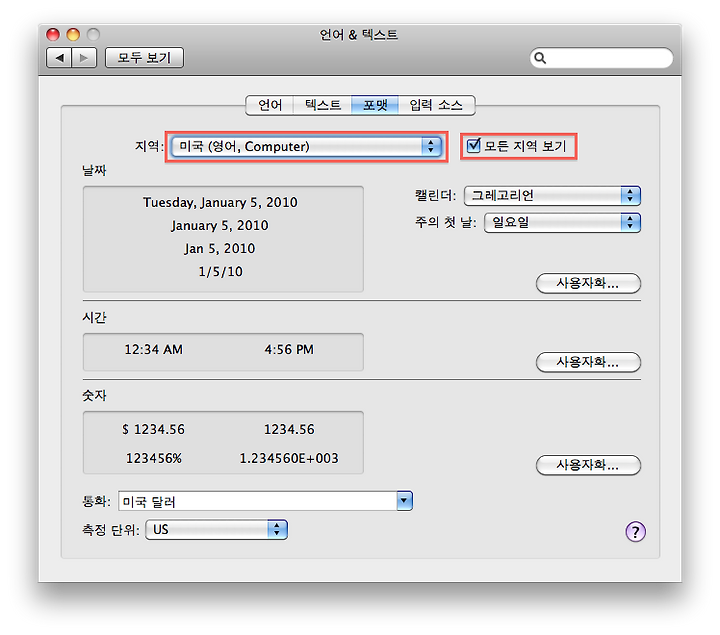Click the short date sample 1/5/10
Screen dimensions: 720x635
click(x=220, y=271)
